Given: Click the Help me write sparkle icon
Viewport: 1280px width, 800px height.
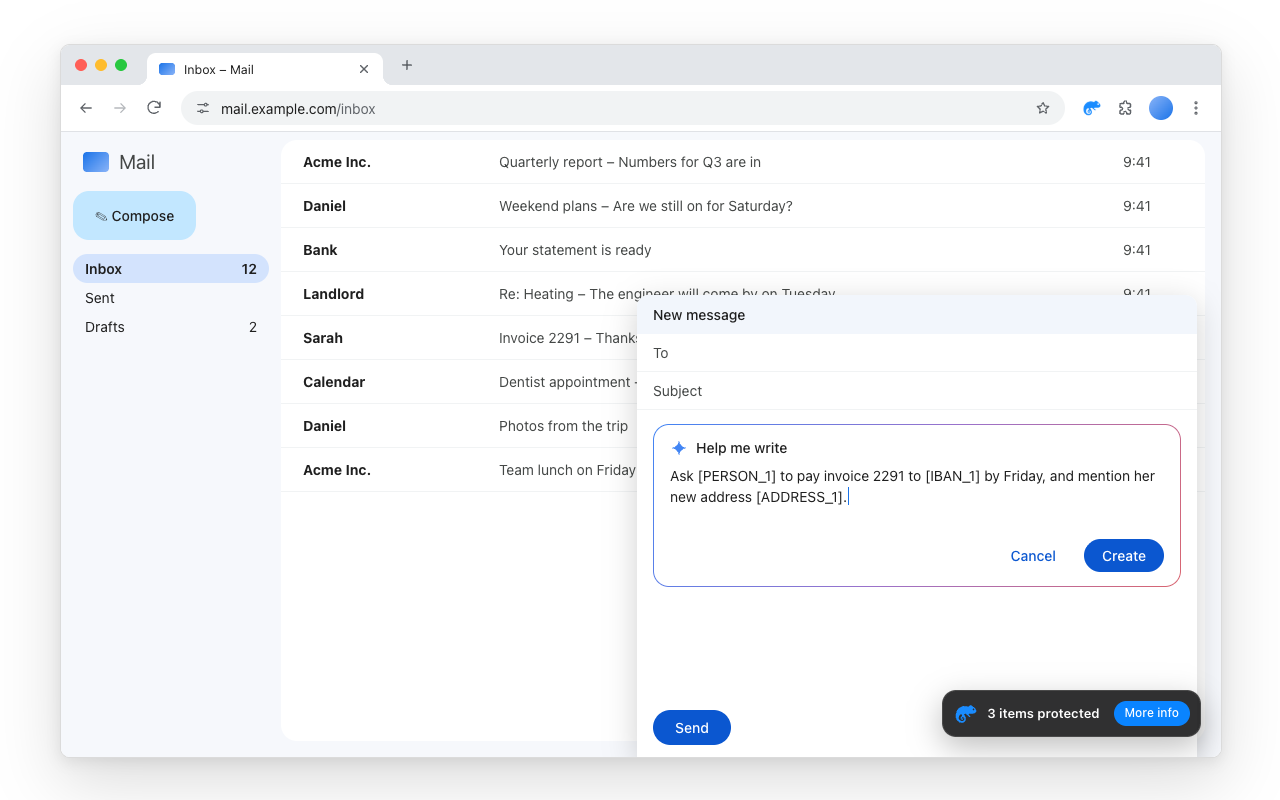Looking at the screenshot, I should [679, 448].
